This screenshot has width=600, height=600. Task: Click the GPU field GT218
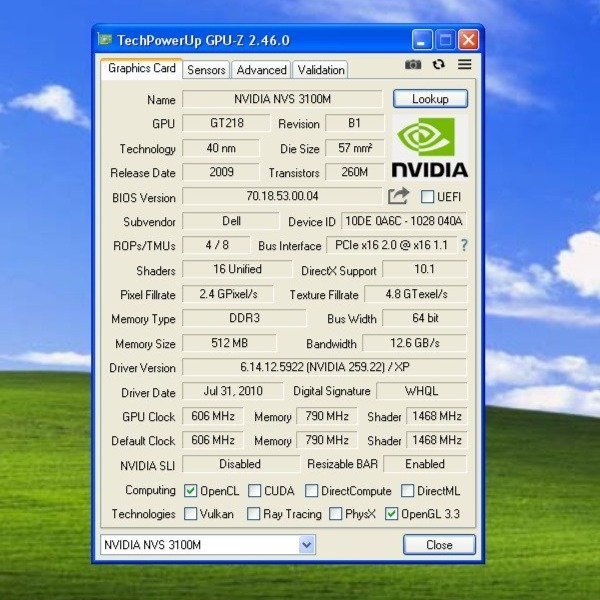(226, 123)
